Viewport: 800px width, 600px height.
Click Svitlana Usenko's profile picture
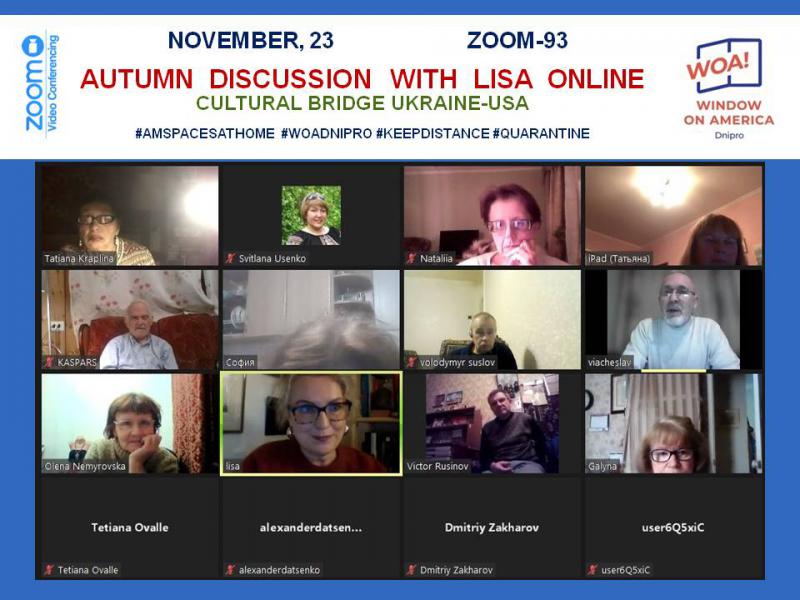(x=311, y=215)
